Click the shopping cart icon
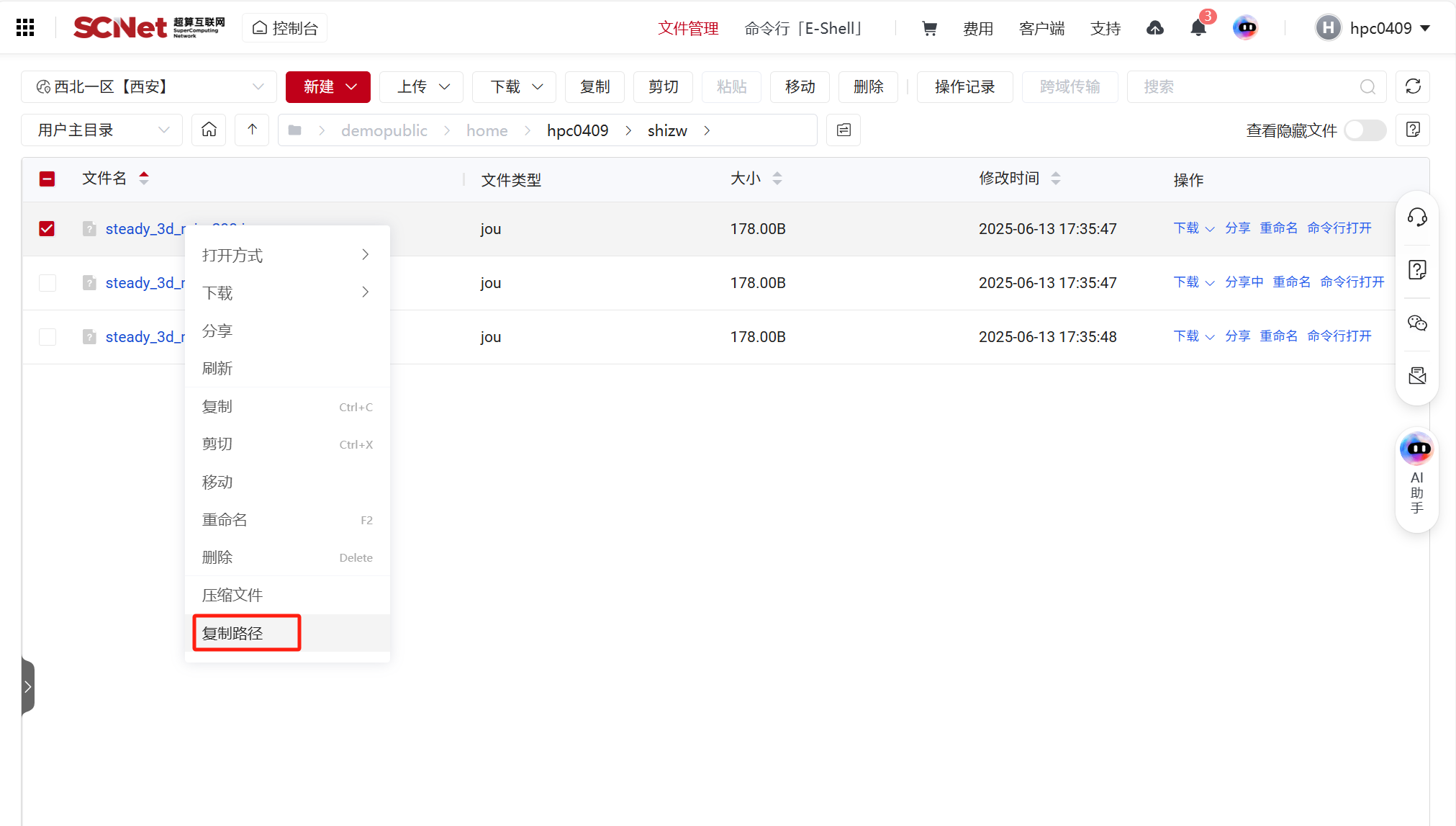Screen dimensions: 1456x826 (x=929, y=28)
